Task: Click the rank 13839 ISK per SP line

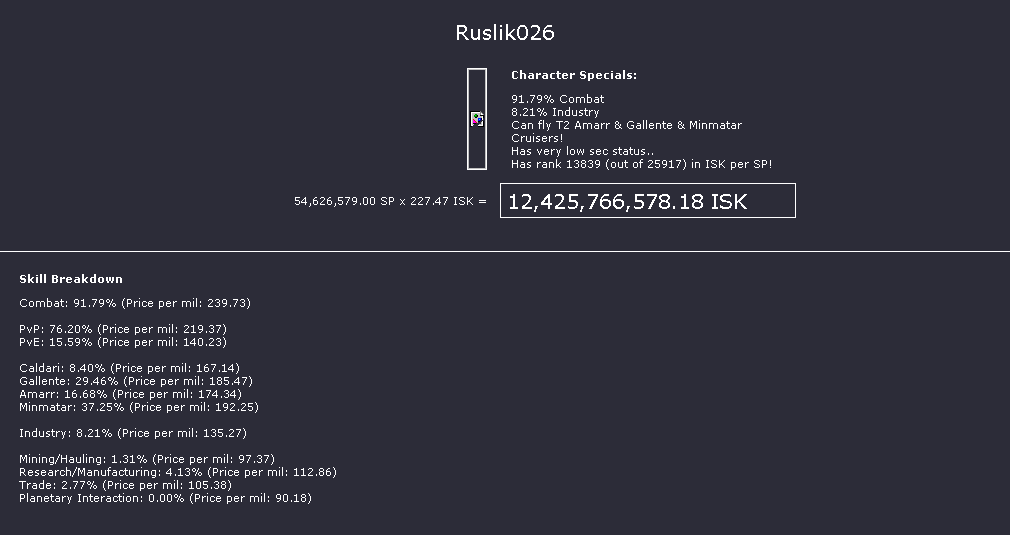Action: pos(642,164)
